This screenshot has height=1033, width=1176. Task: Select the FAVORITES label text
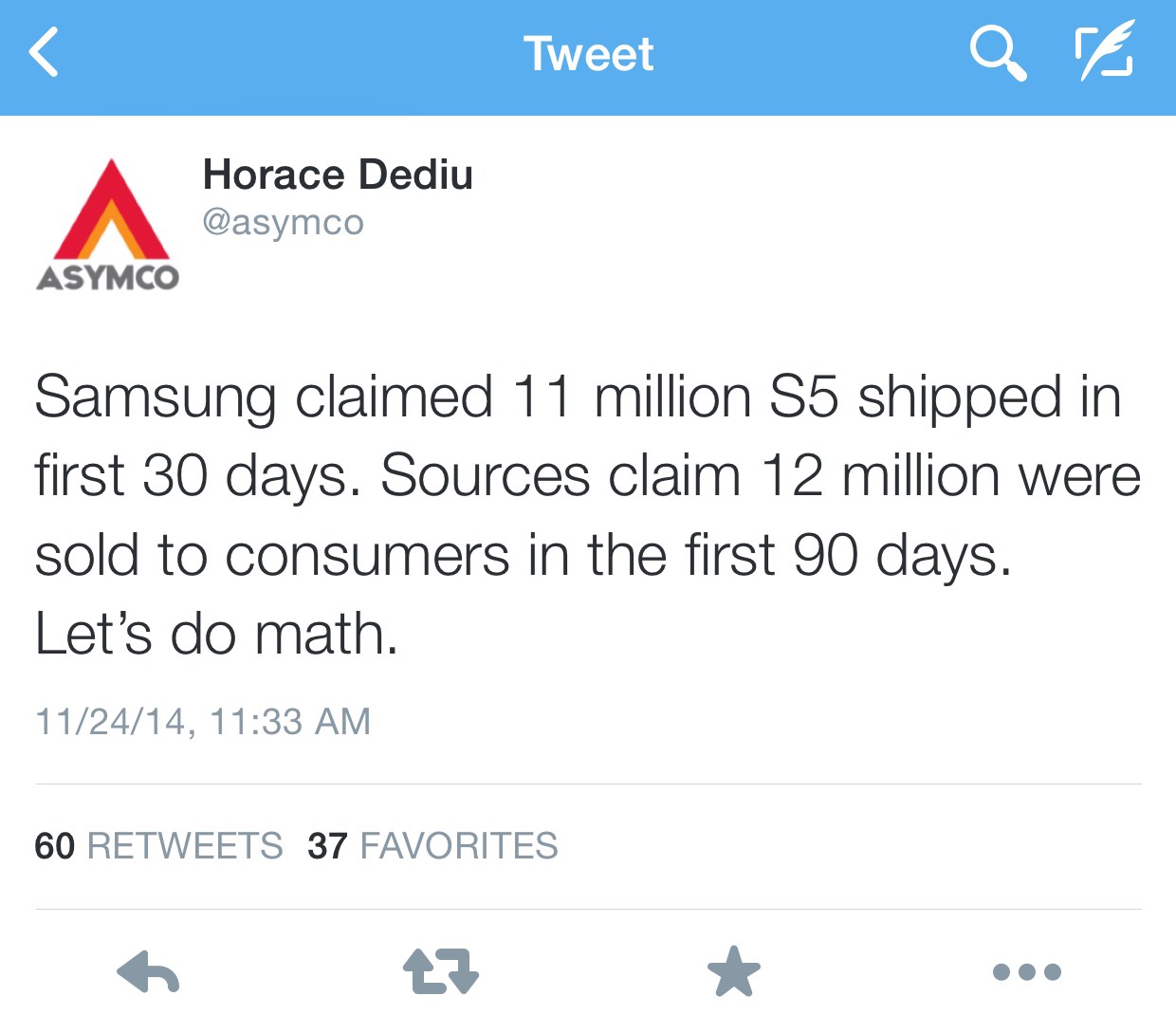[x=459, y=845]
